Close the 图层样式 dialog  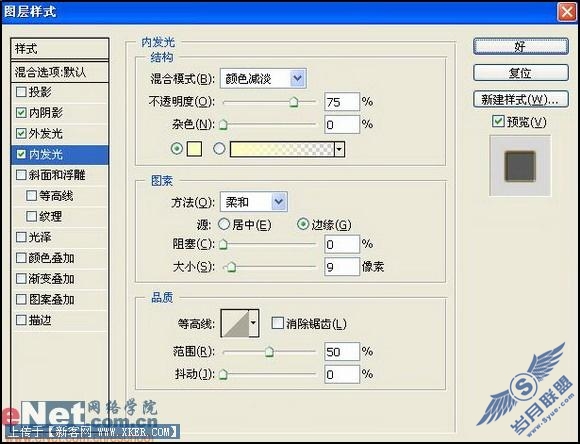pos(567,11)
